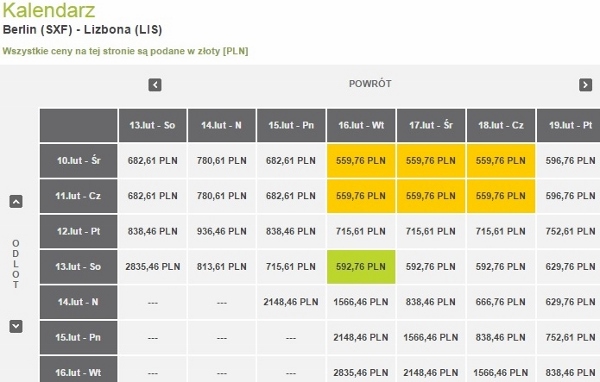
Task: Select the 12.lut - Pt departure row header
Action: click(x=78, y=232)
